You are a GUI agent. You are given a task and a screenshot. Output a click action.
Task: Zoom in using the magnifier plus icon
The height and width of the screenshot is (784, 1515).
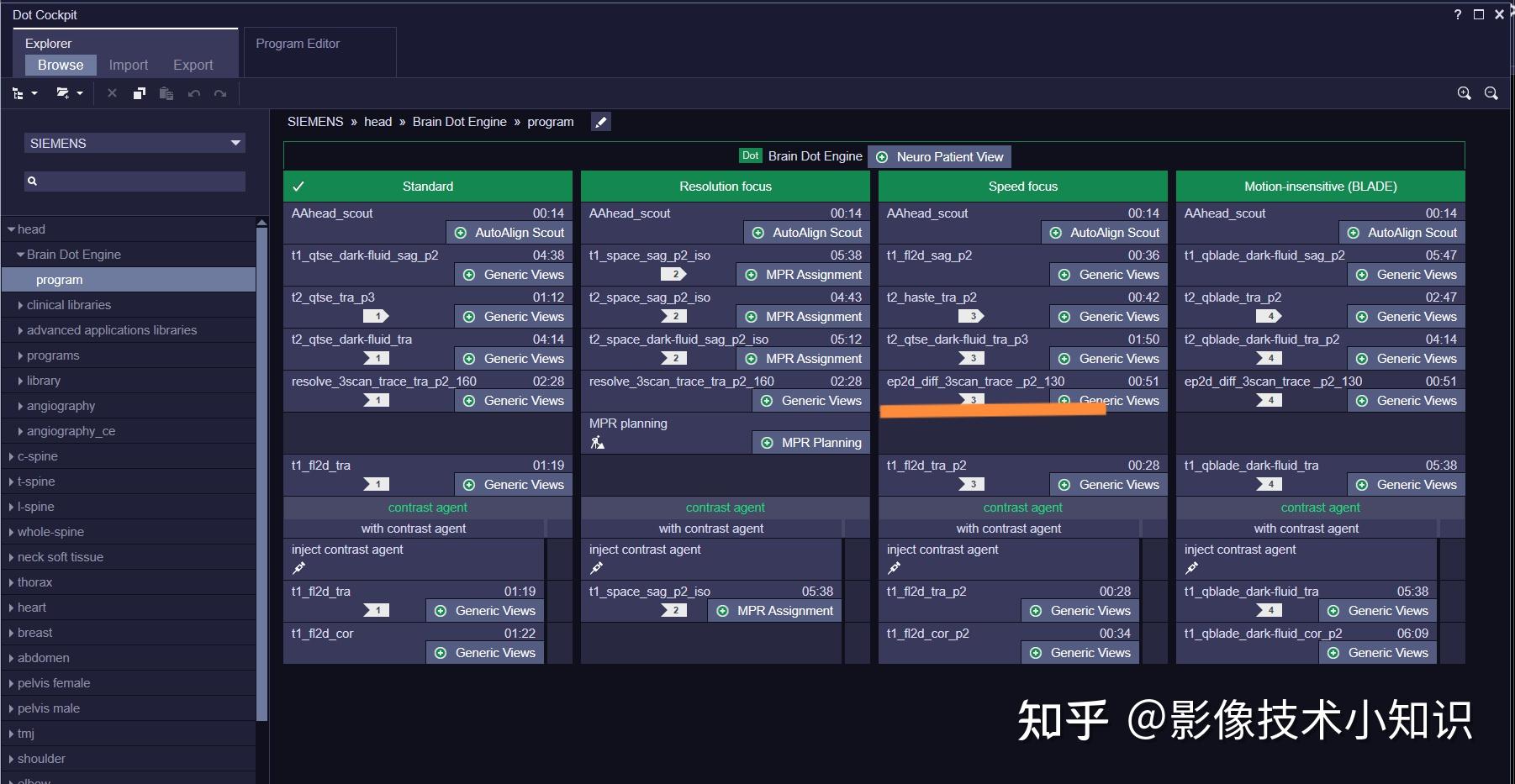point(1464,93)
